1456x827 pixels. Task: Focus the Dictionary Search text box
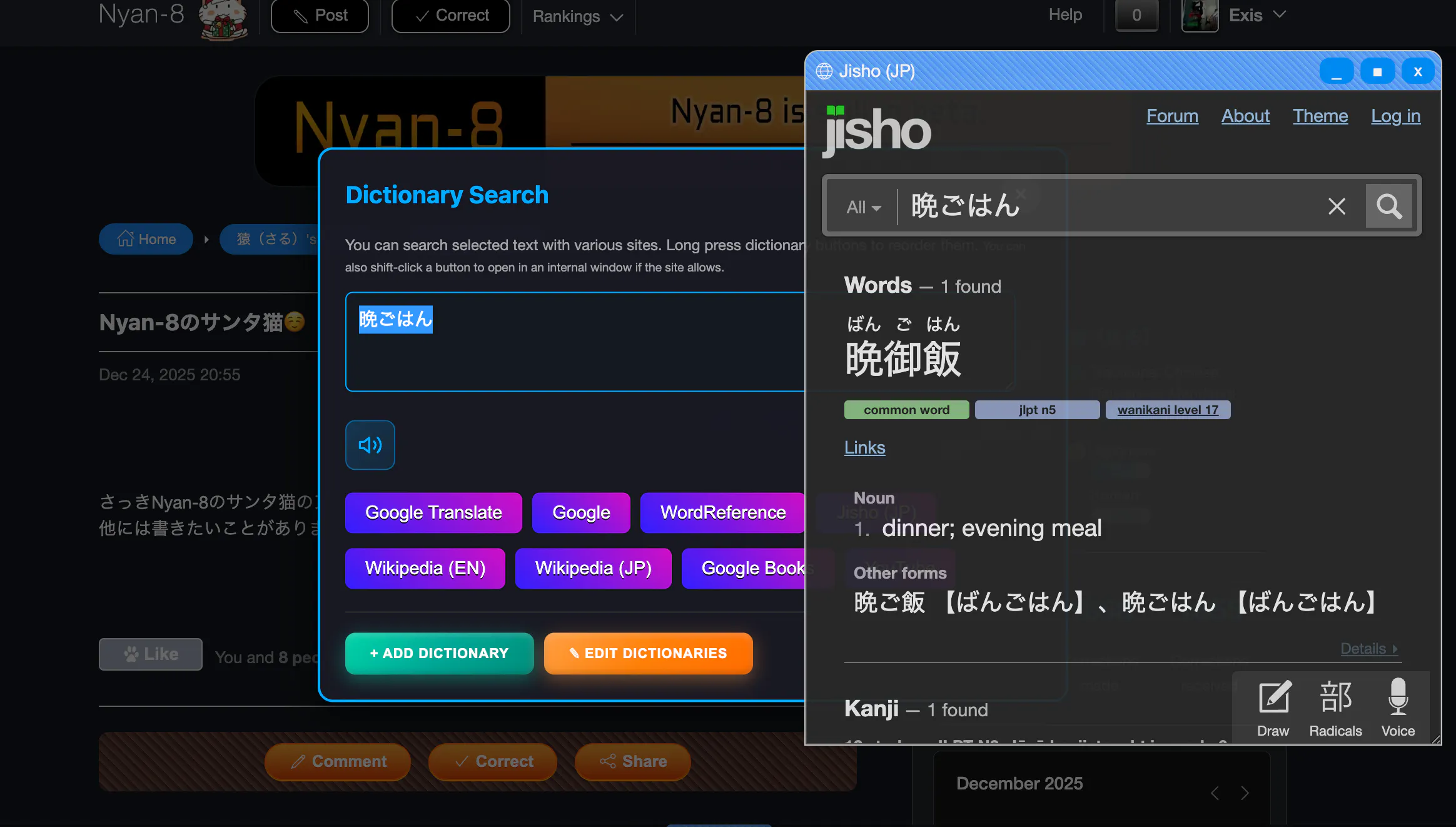coord(575,342)
